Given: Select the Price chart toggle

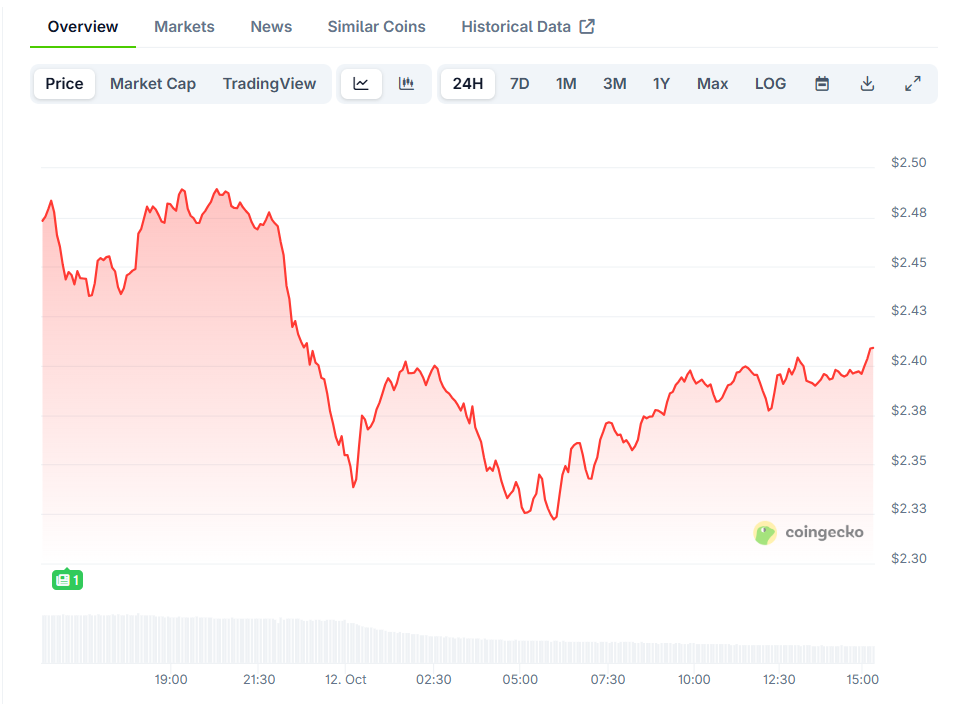Looking at the screenshot, I should 64,84.
